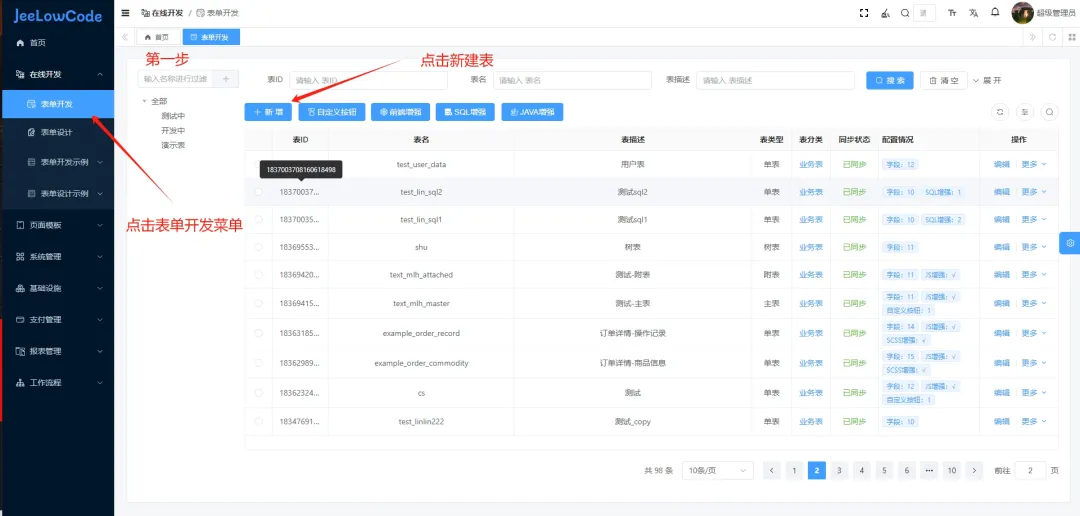Expand the 表单开发示例 submenu

(56, 163)
